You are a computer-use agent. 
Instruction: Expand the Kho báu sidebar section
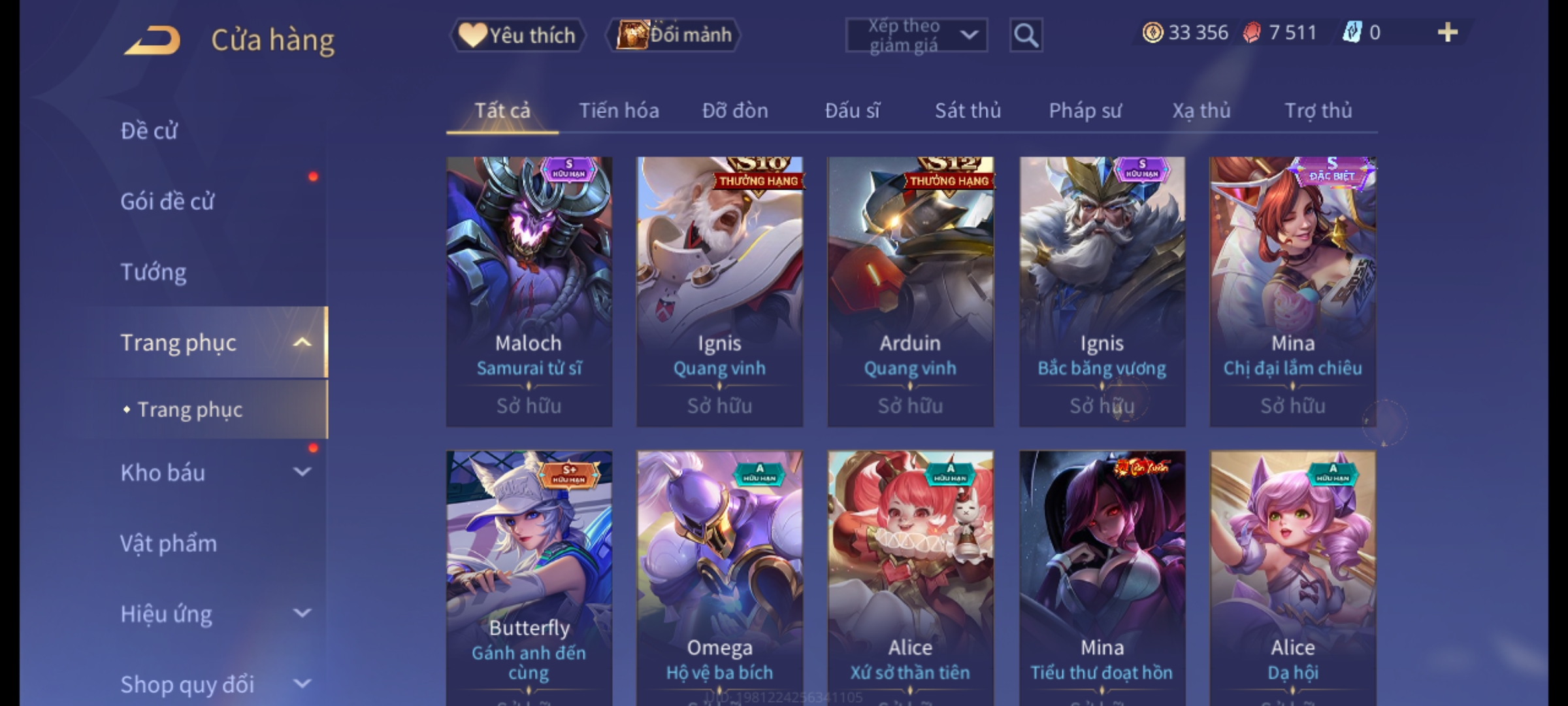coord(302,471)
